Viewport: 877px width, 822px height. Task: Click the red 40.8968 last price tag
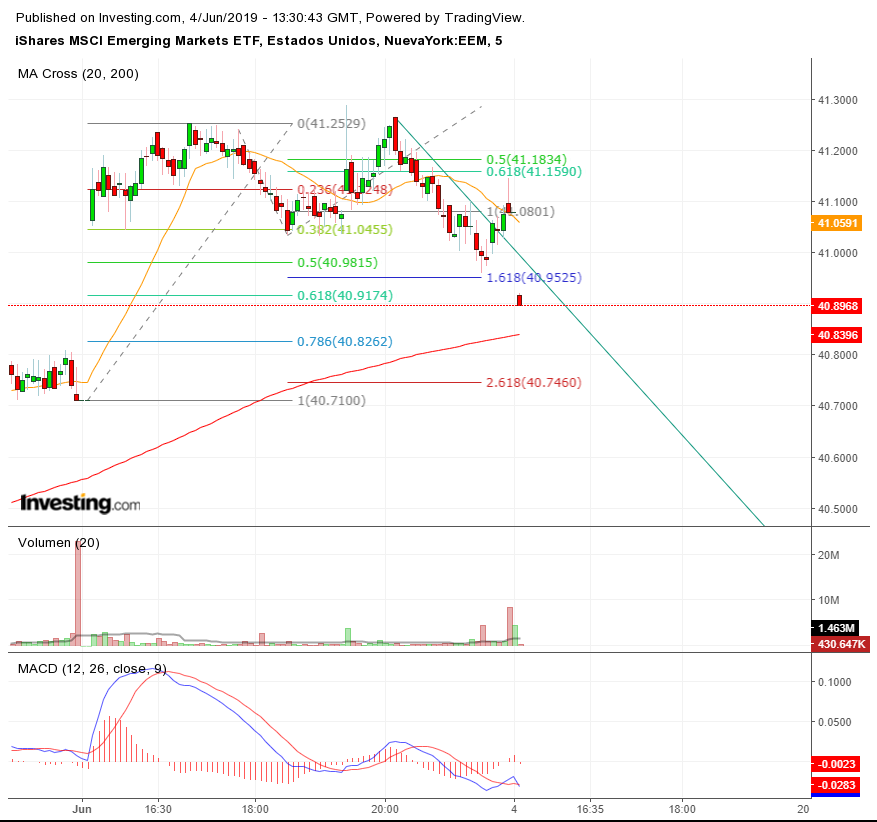[837, 306]
